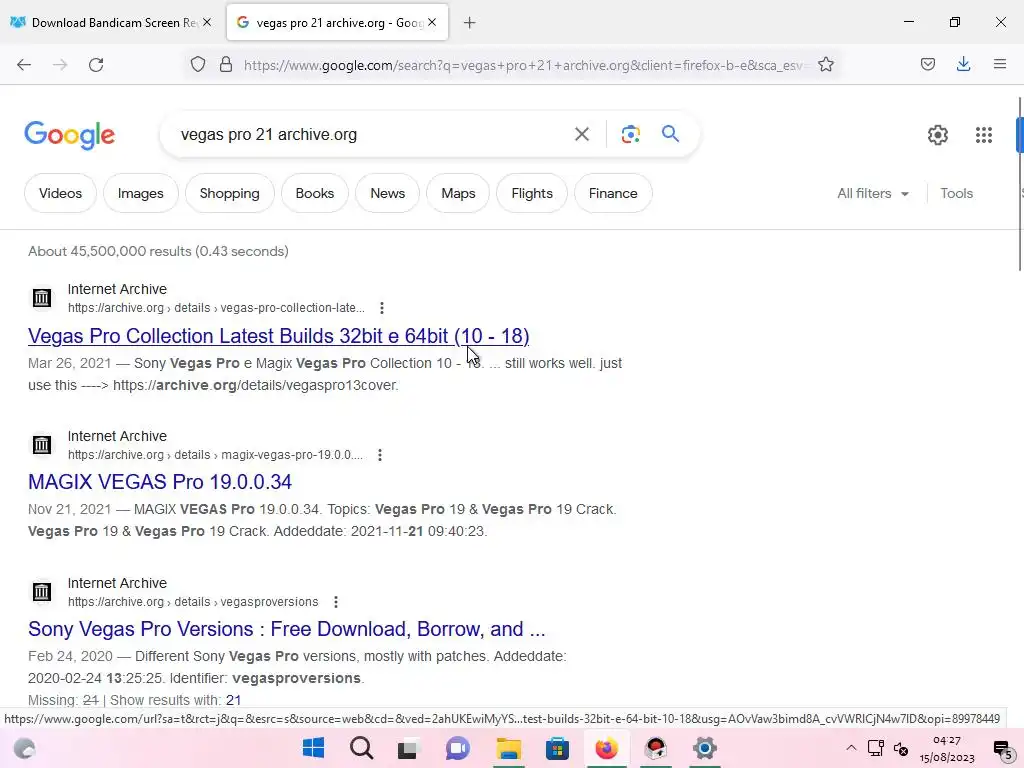Open Settings gear on the taskbar

(x=705, y=748)
